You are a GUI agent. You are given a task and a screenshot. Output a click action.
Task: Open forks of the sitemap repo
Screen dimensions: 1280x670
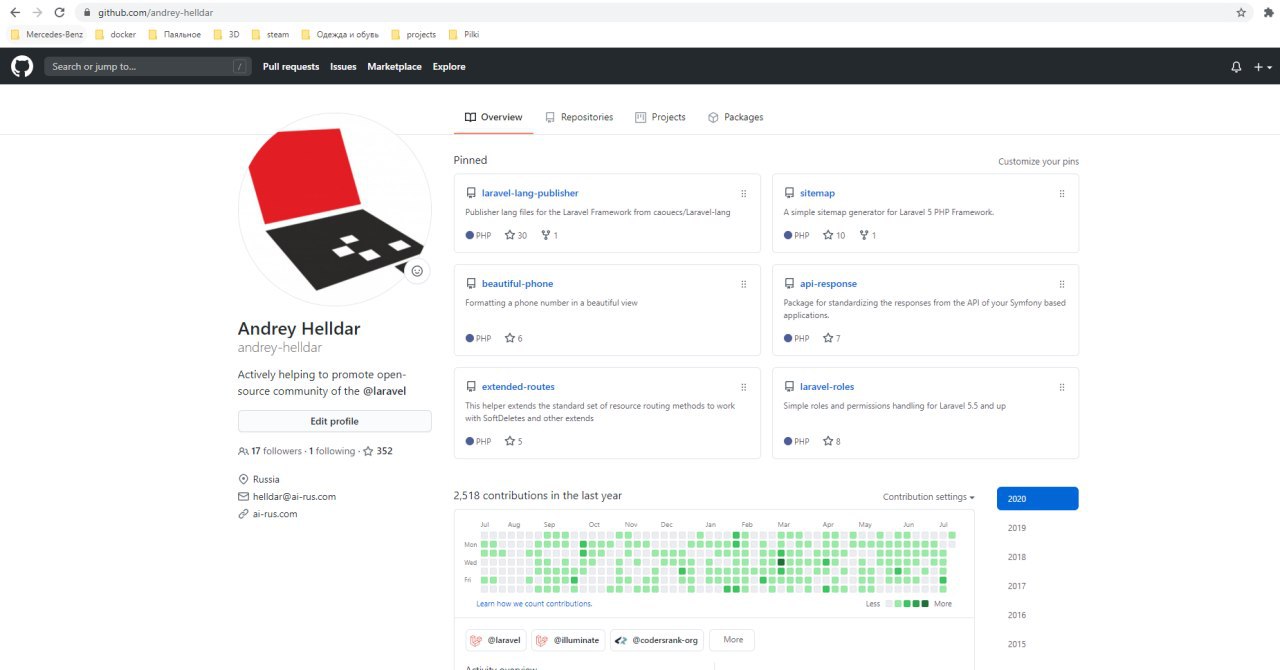[x=867, y=235]
